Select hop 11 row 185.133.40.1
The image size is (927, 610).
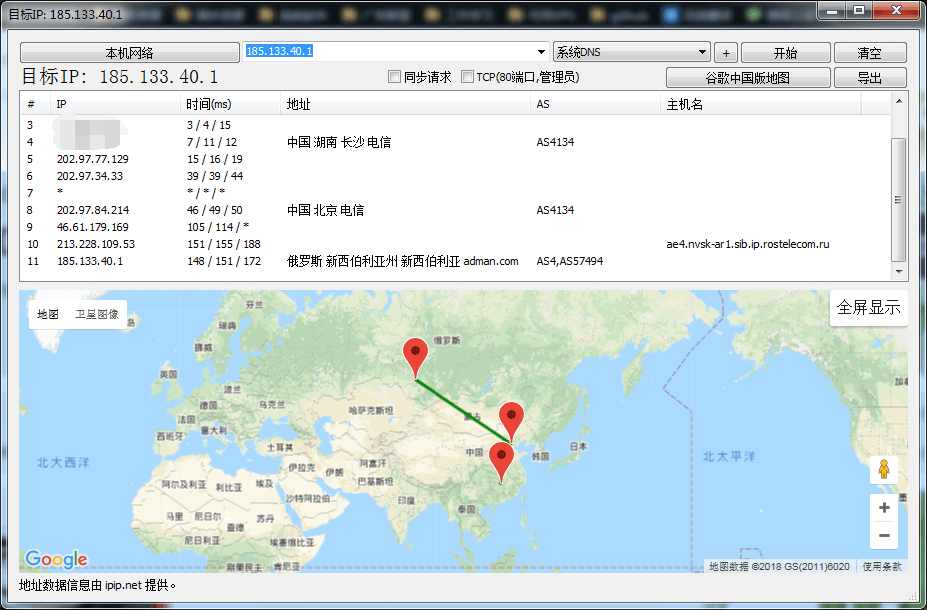point(90,261)
